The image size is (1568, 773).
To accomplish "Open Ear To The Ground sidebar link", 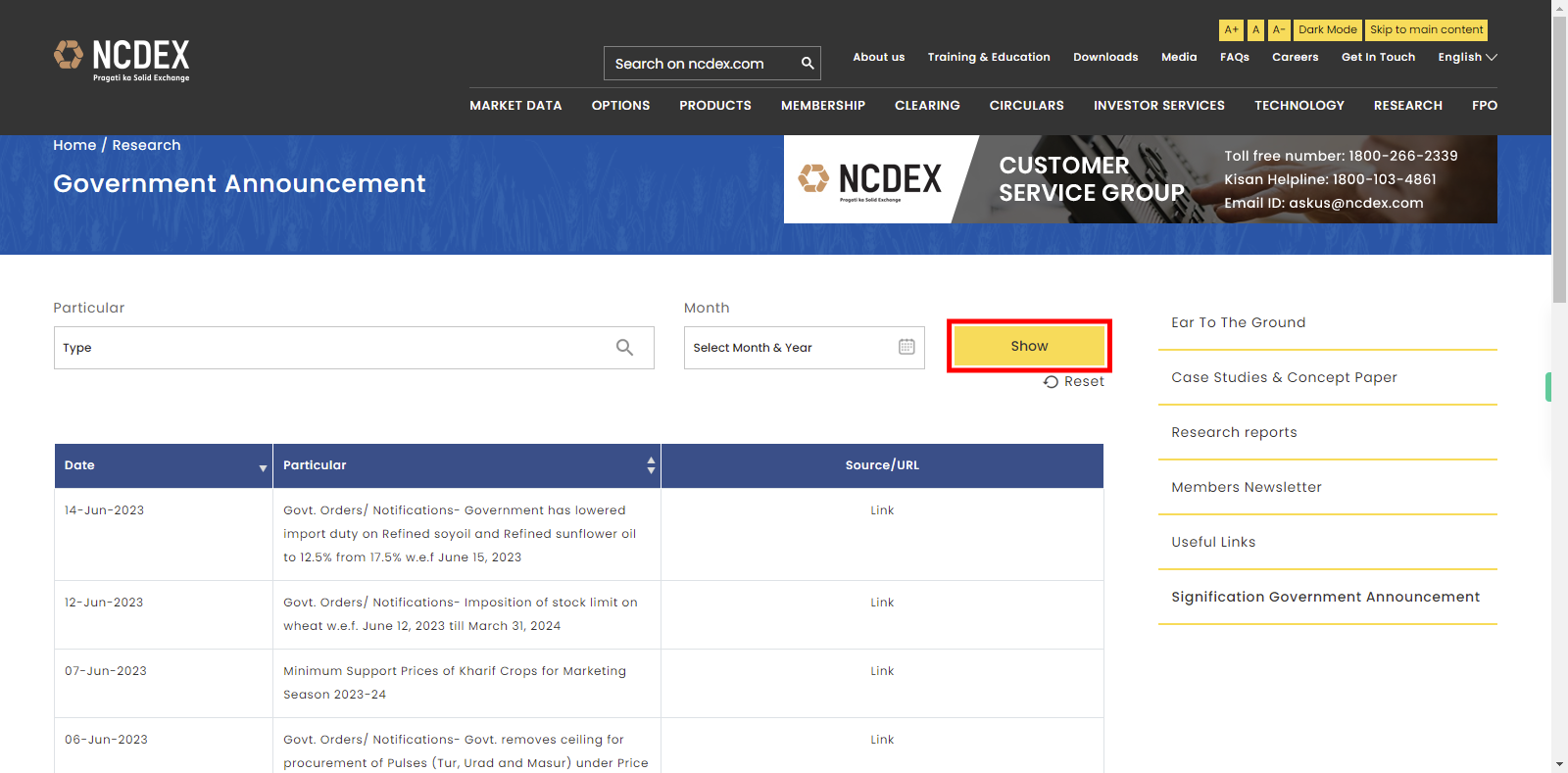I will click(x=1238, y=322).
